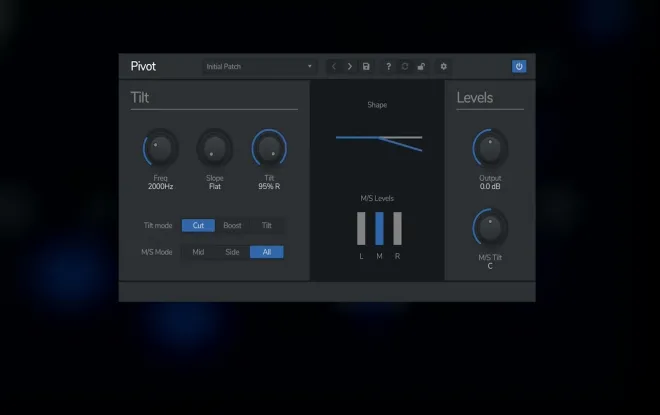This screenshot has height=415, width=660.
Task: Set M/S Mode to All
Action: 267,252
